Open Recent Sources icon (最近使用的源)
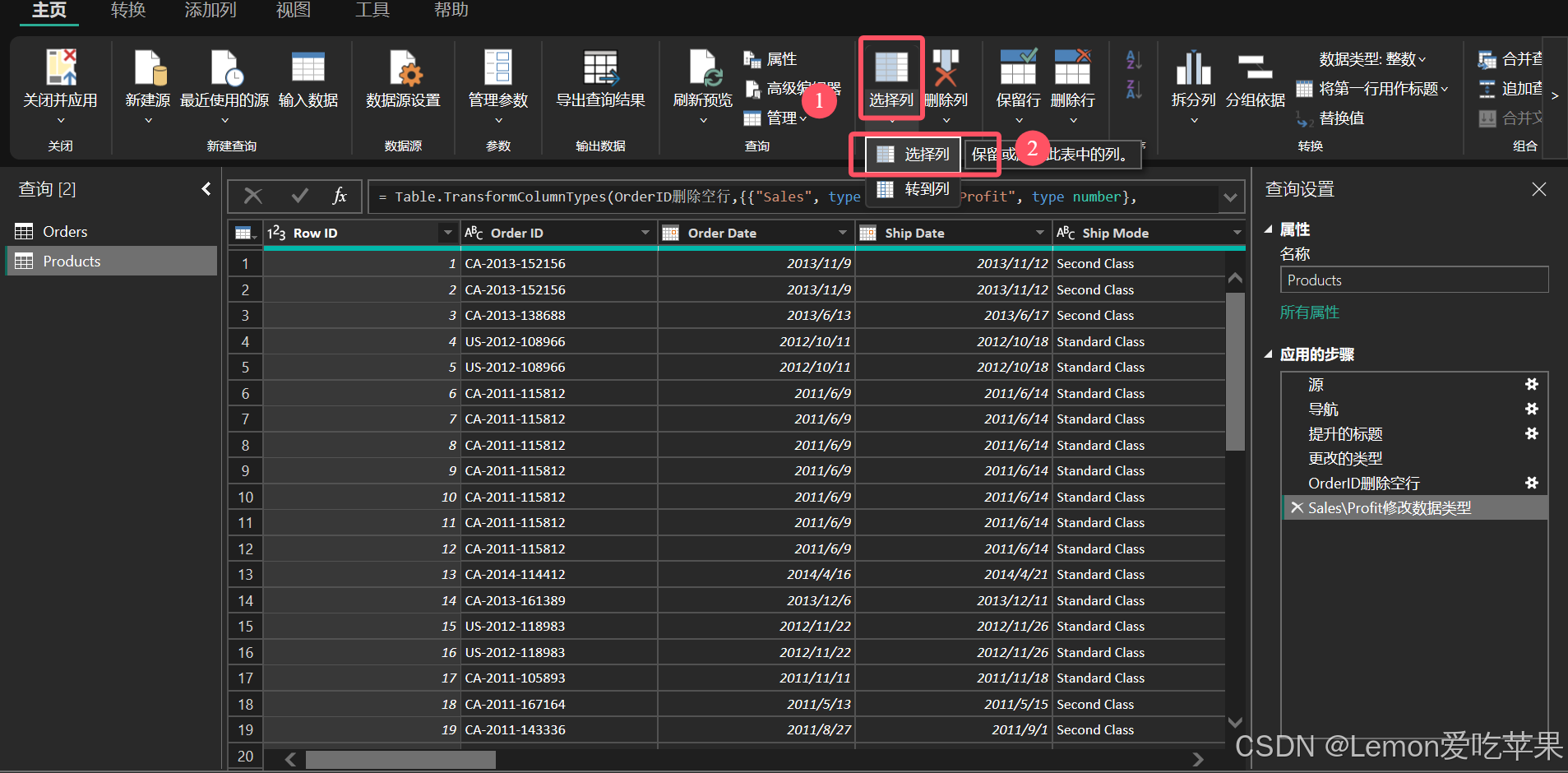 pos(225,67)
